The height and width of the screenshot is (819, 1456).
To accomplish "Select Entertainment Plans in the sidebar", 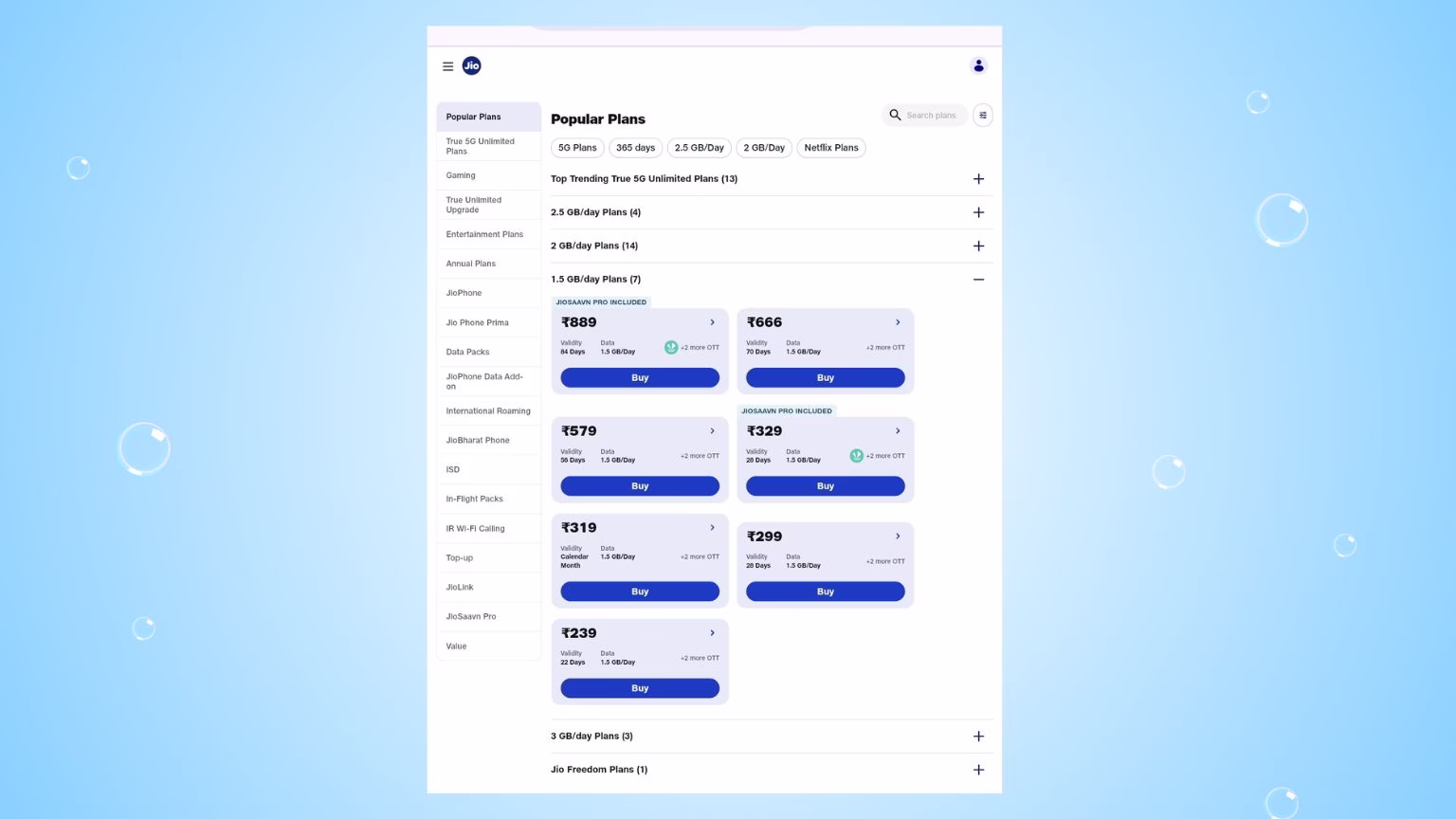I will (x=484, y=234).
